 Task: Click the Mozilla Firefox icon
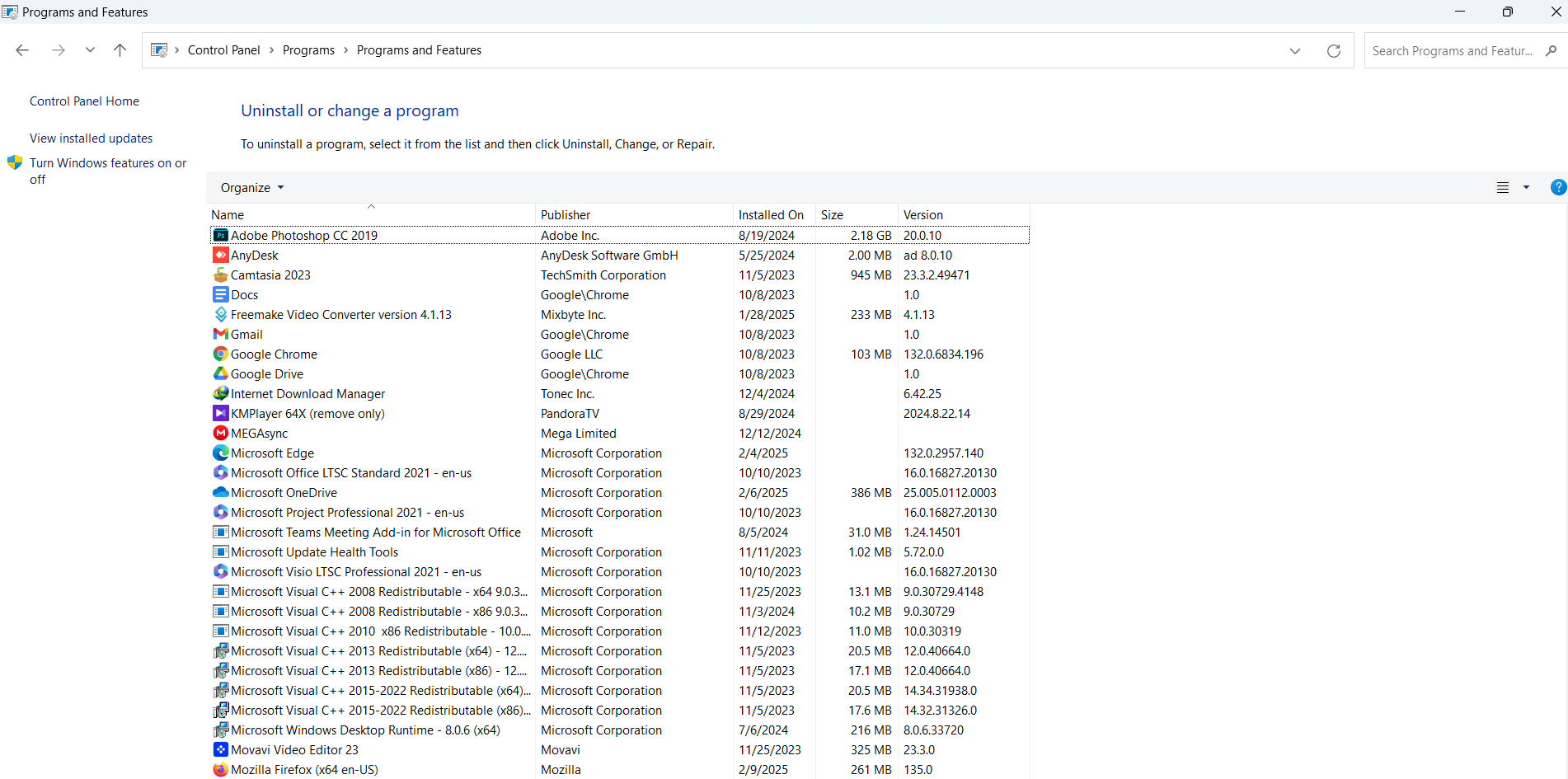coord(221,770)
